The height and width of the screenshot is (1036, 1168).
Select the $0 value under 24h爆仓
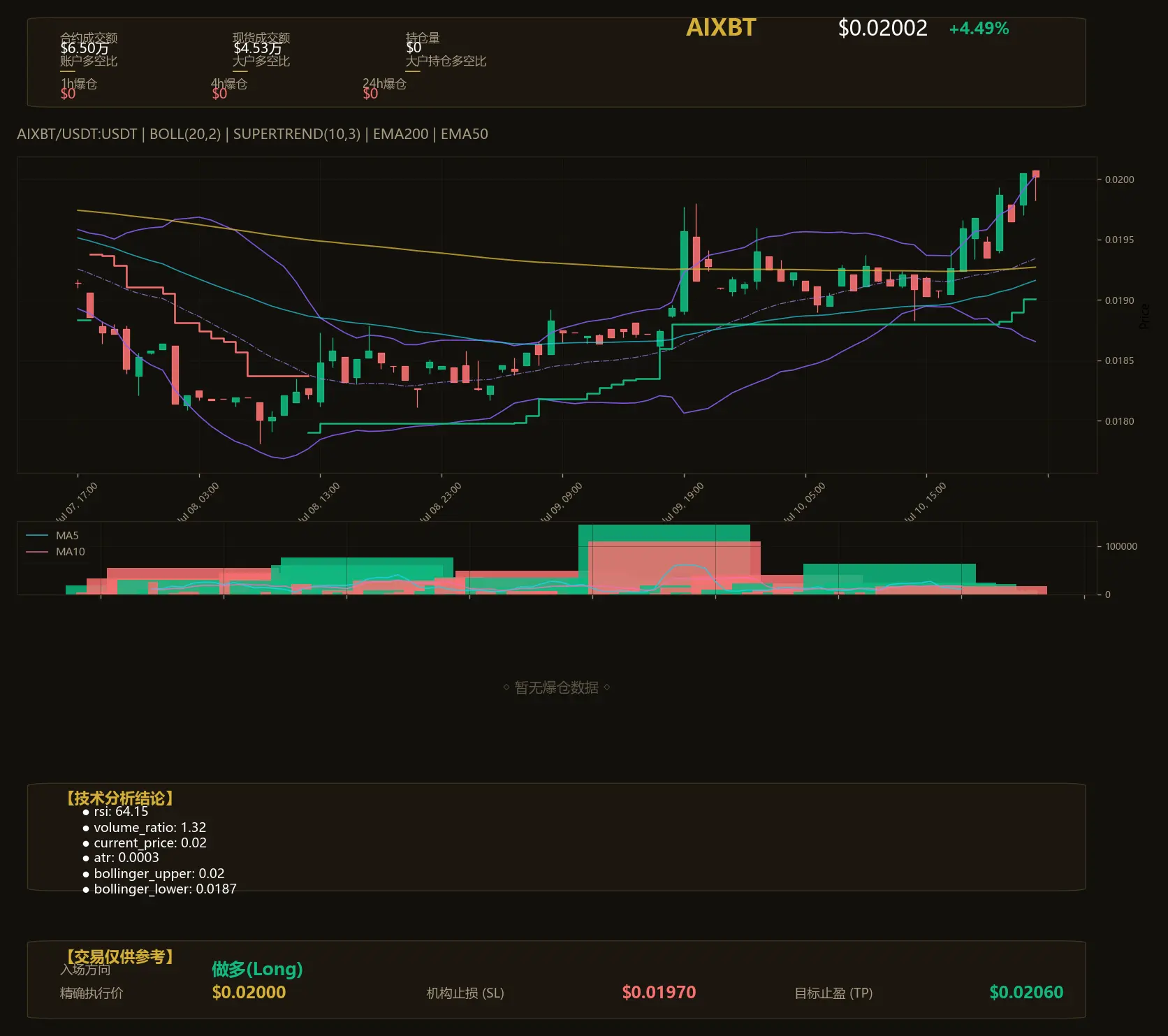(x=370, y=94)
